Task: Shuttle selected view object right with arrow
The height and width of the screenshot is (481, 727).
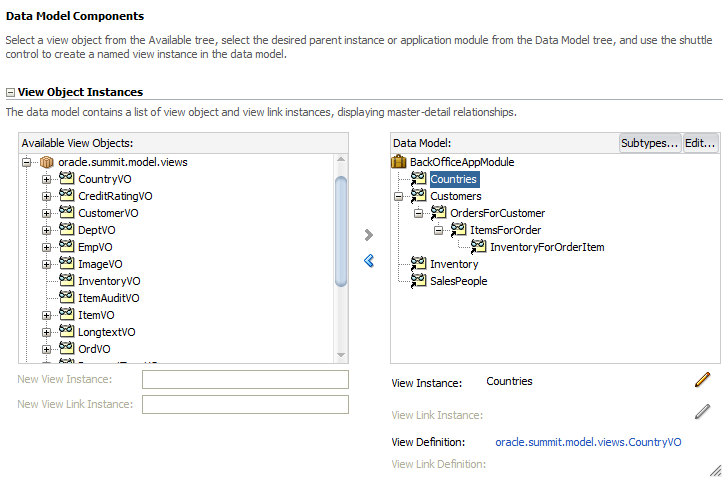Action: click(369, 235)
